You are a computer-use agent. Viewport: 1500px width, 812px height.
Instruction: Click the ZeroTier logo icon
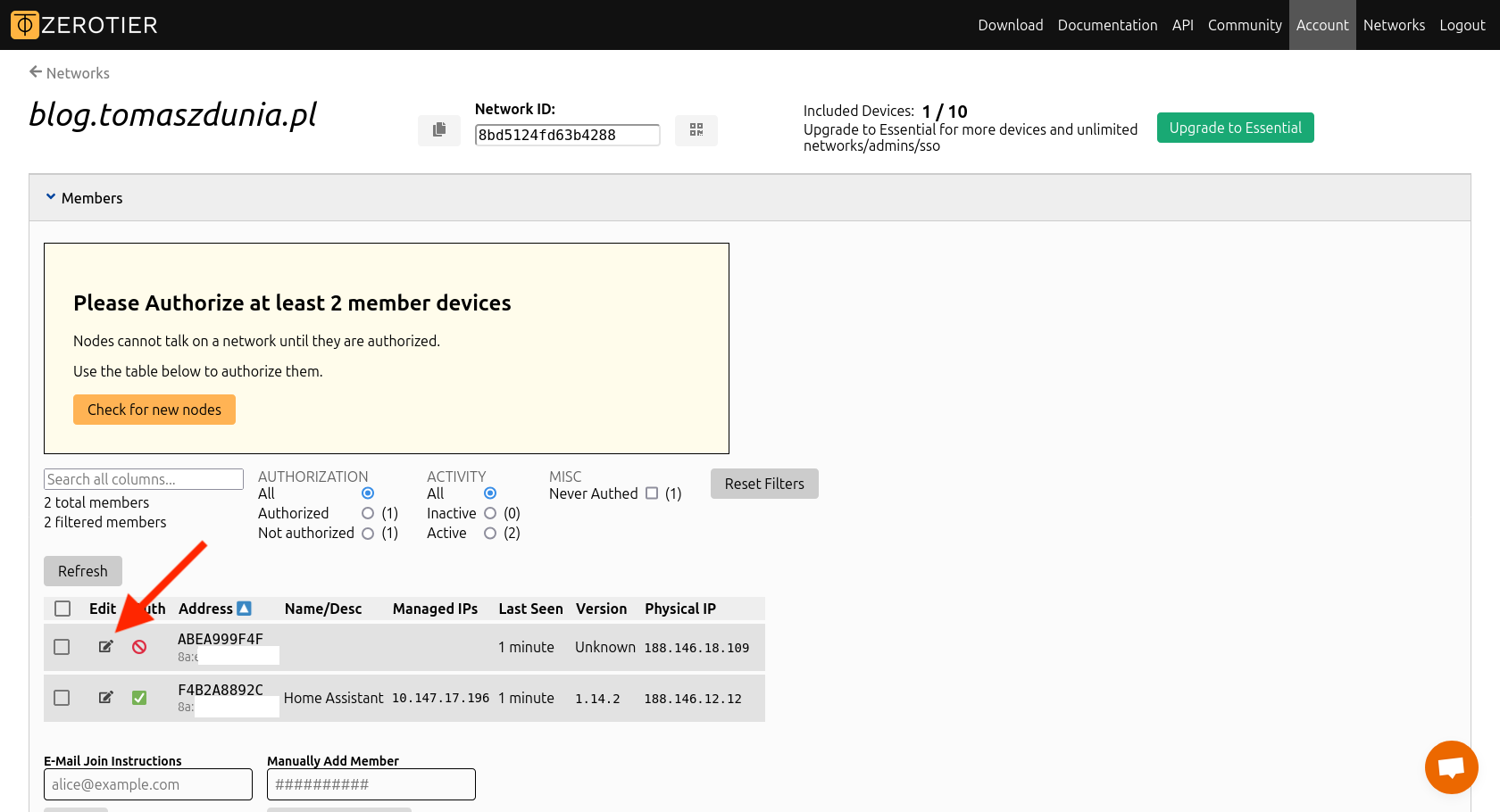pos(25,25)
